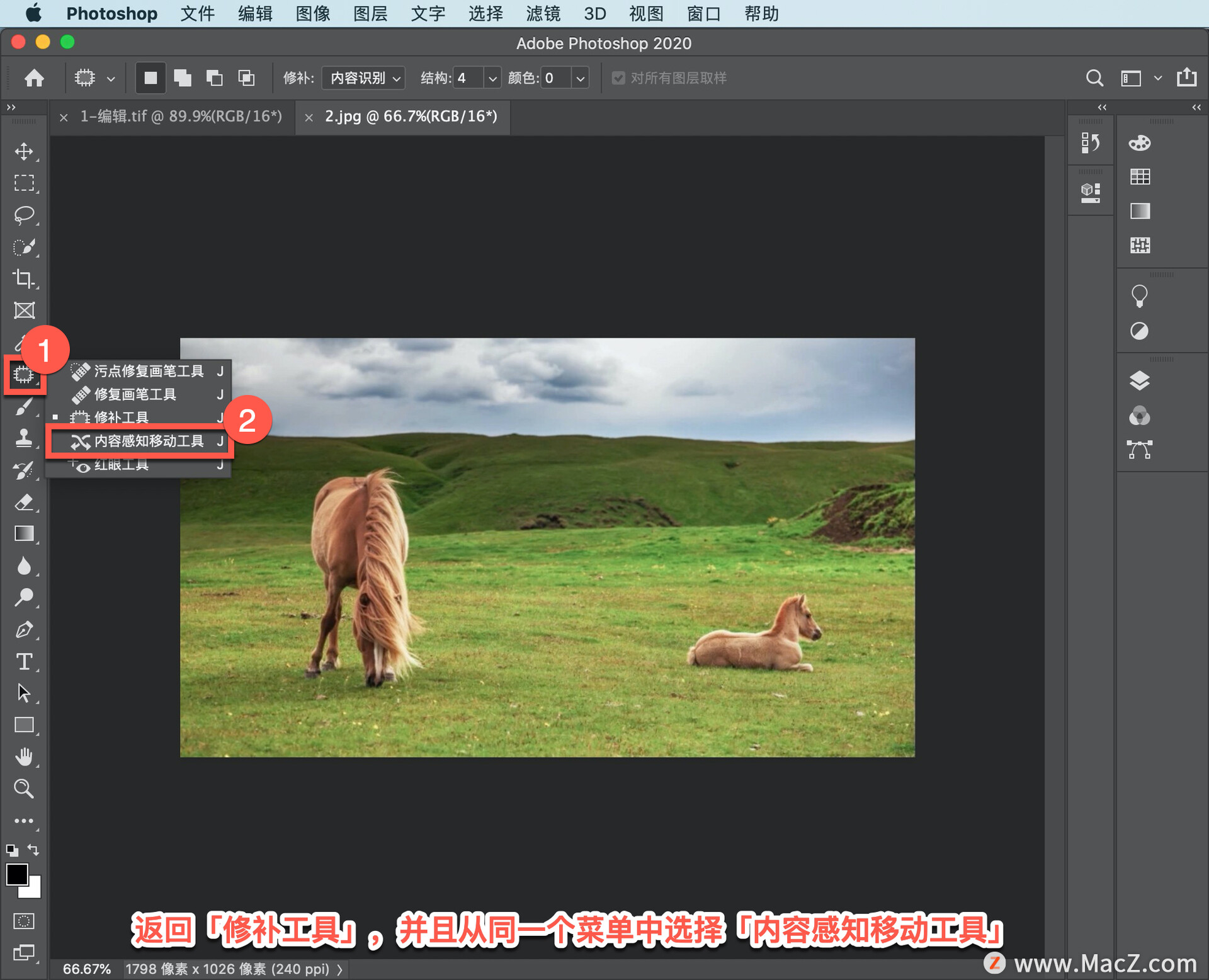Open the Edit Toolbar three-dots menu
1209x980 pixels.
tap(24, 821)
